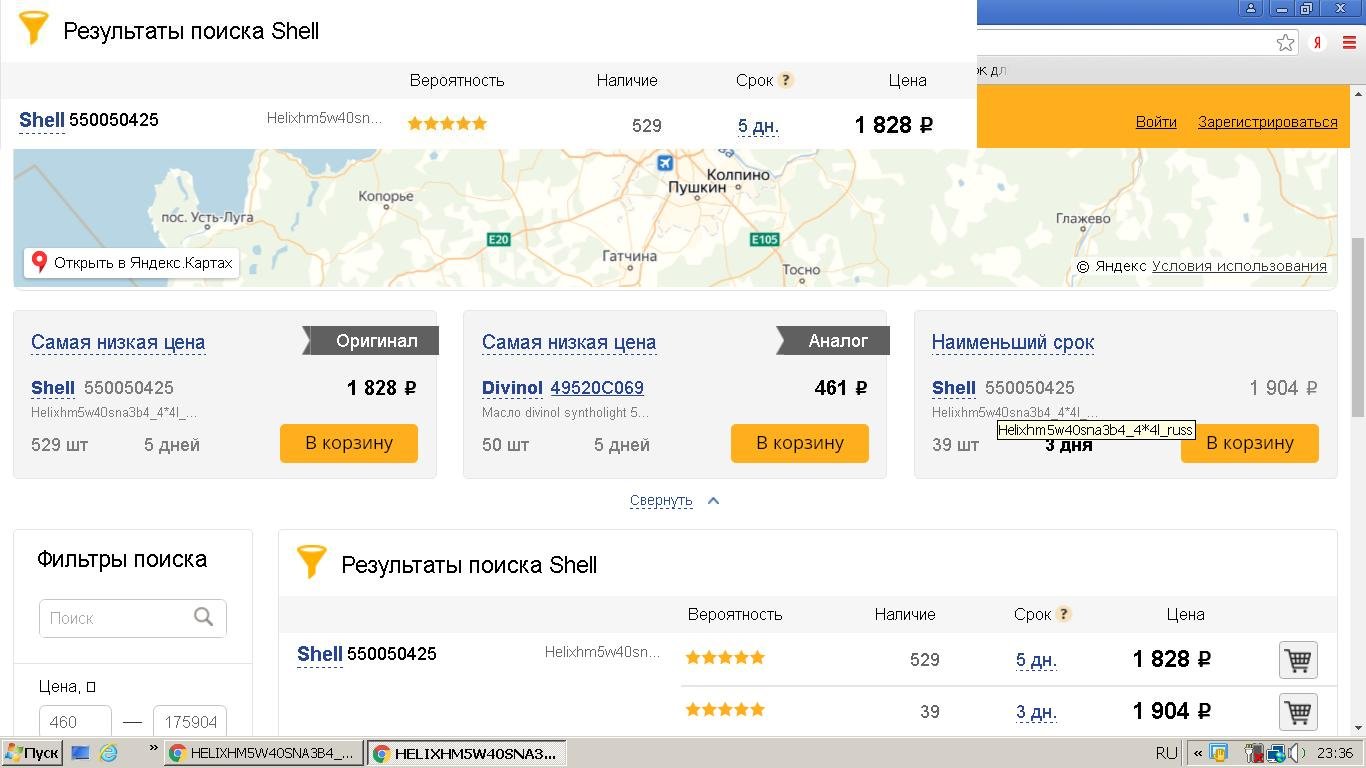Add the 1 904 ₽ table row to cart
Viewport: 1366px width, 768px height.
[x=1298, y=712]
